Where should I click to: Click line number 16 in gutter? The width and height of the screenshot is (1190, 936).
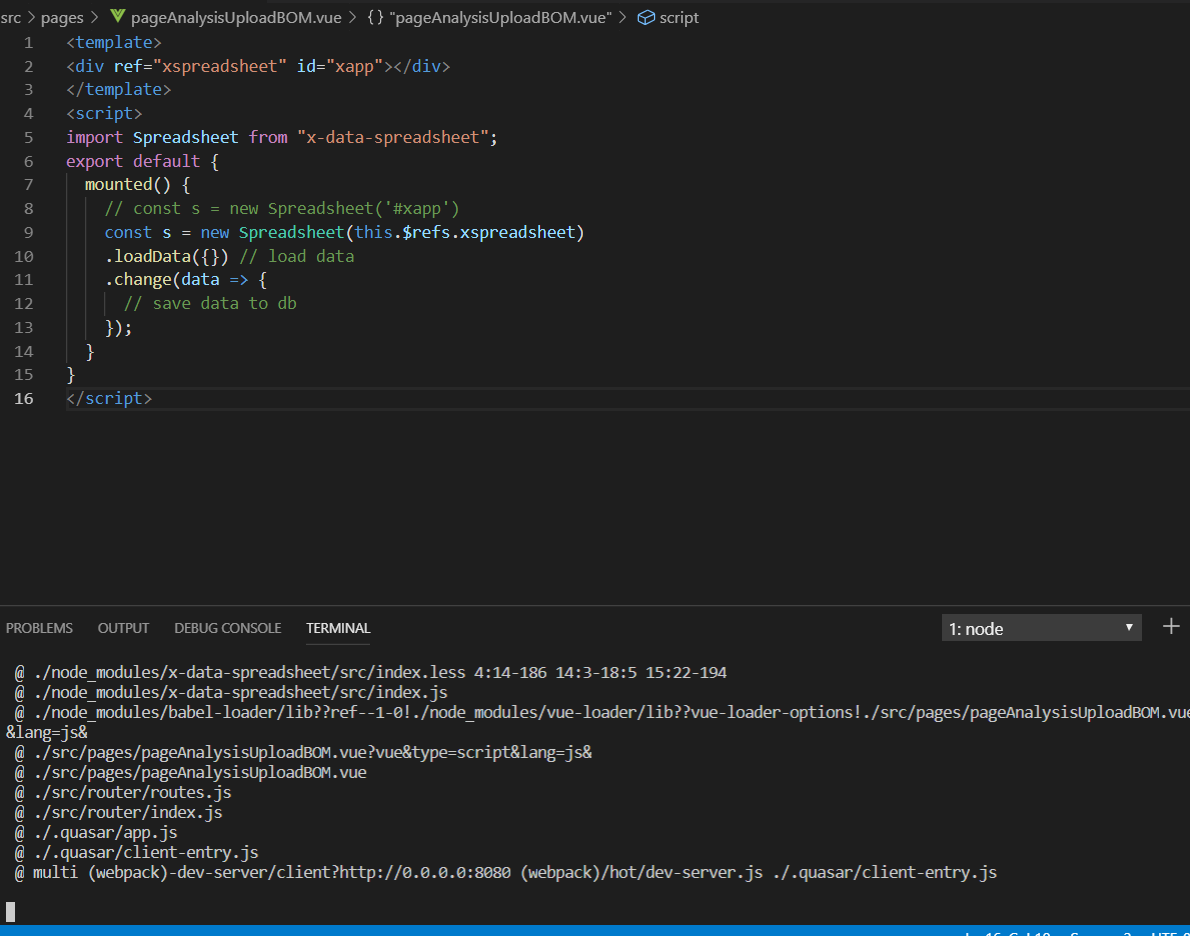click(24, 398)
